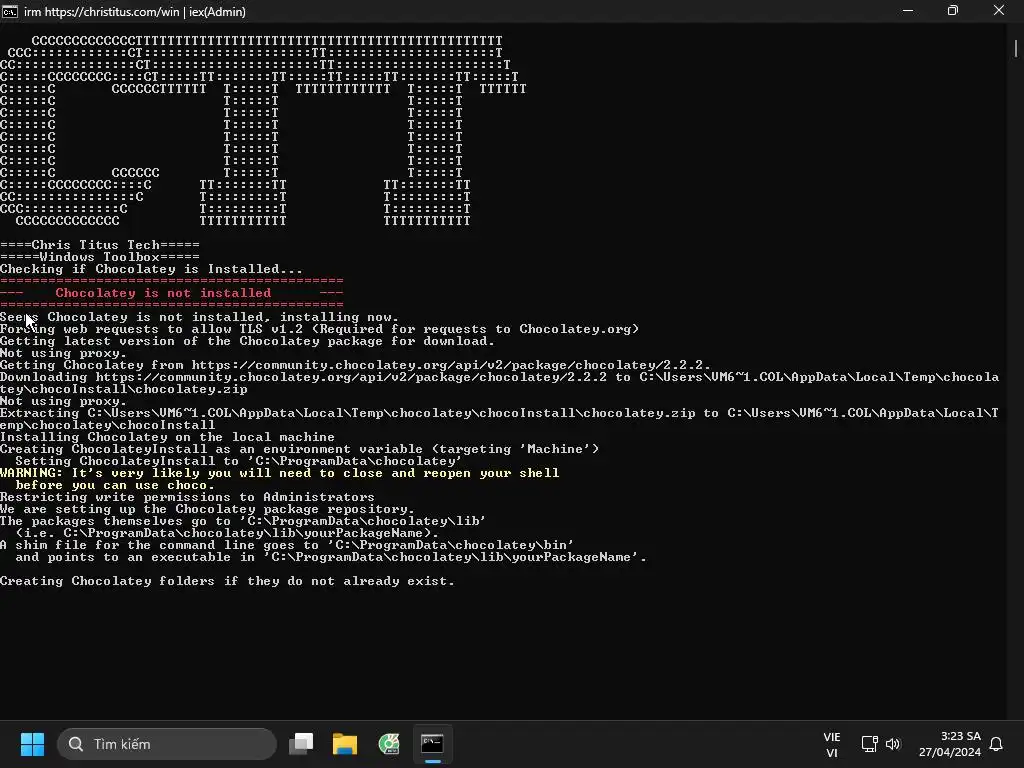The height and width of the screenshot is (768, 1024).
Task: Click 'Installing Chocolatey on the local machine' line
Action: (167, 437)
